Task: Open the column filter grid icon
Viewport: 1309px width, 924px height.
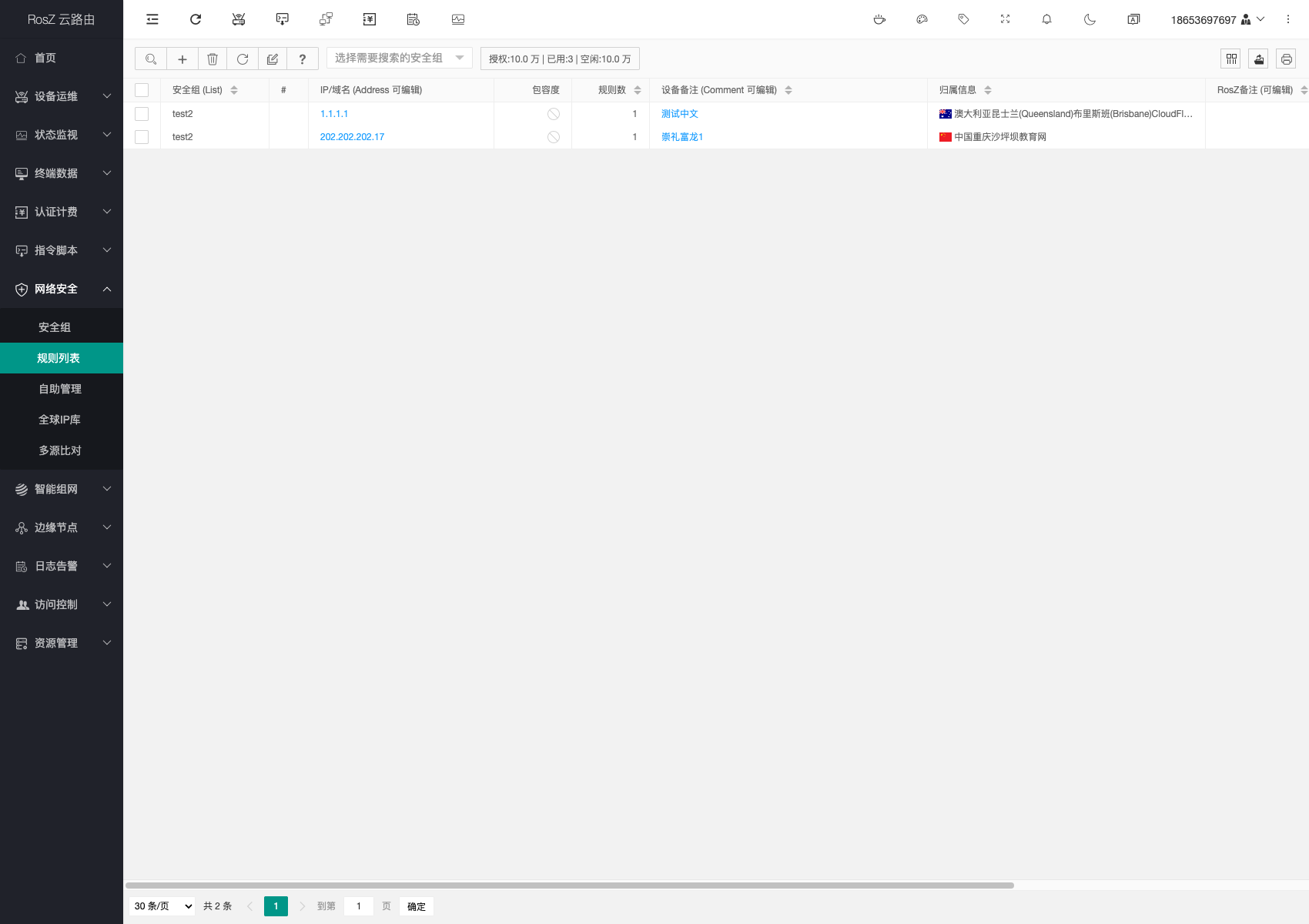Action: (1231, 59)
